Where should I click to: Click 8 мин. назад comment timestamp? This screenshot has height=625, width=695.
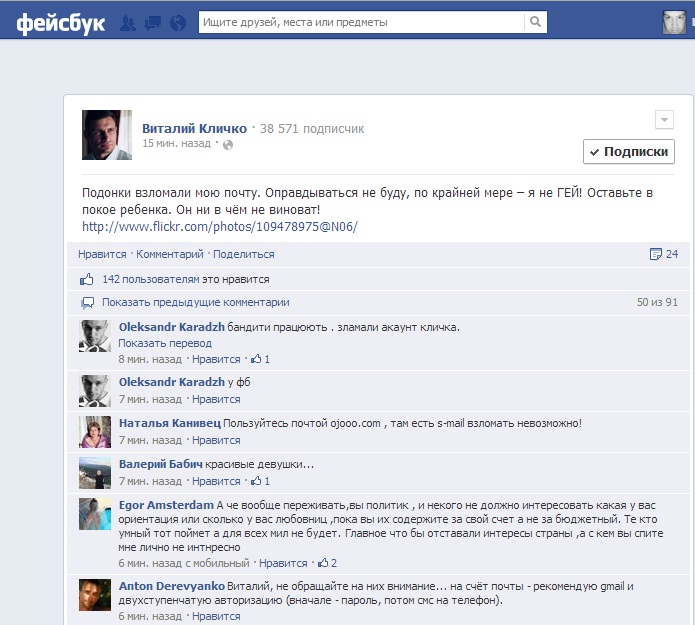tap(150, 359)
